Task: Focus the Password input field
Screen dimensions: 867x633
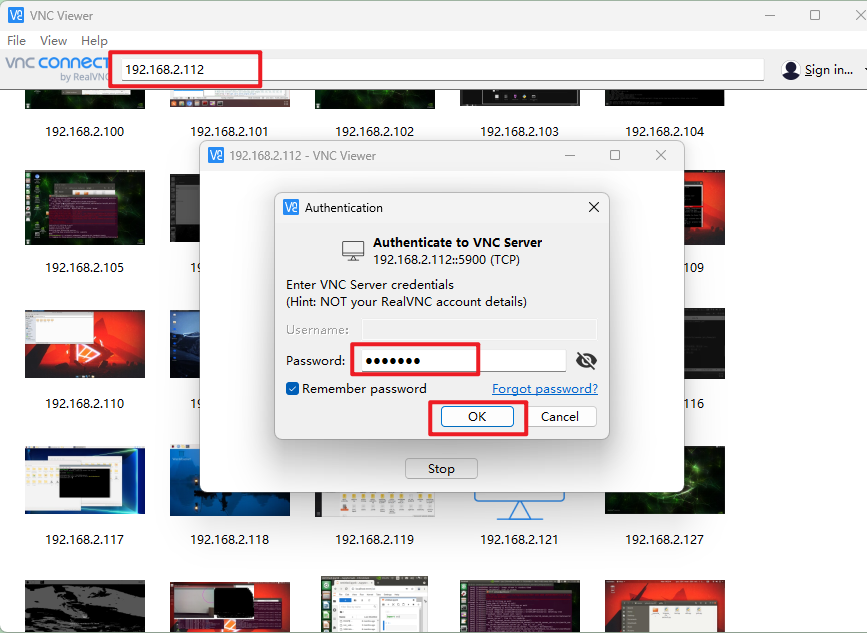Action: 464,361
